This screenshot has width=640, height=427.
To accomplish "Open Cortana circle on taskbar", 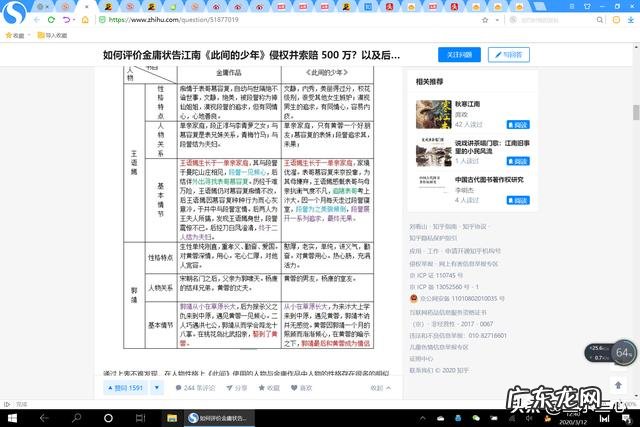I will tap(108, 418).
